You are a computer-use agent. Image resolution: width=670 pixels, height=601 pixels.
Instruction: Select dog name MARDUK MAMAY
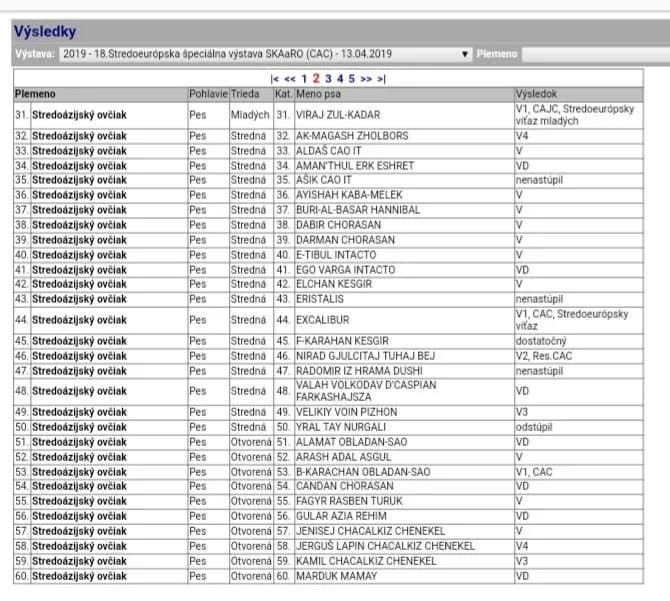pos(337,576)
